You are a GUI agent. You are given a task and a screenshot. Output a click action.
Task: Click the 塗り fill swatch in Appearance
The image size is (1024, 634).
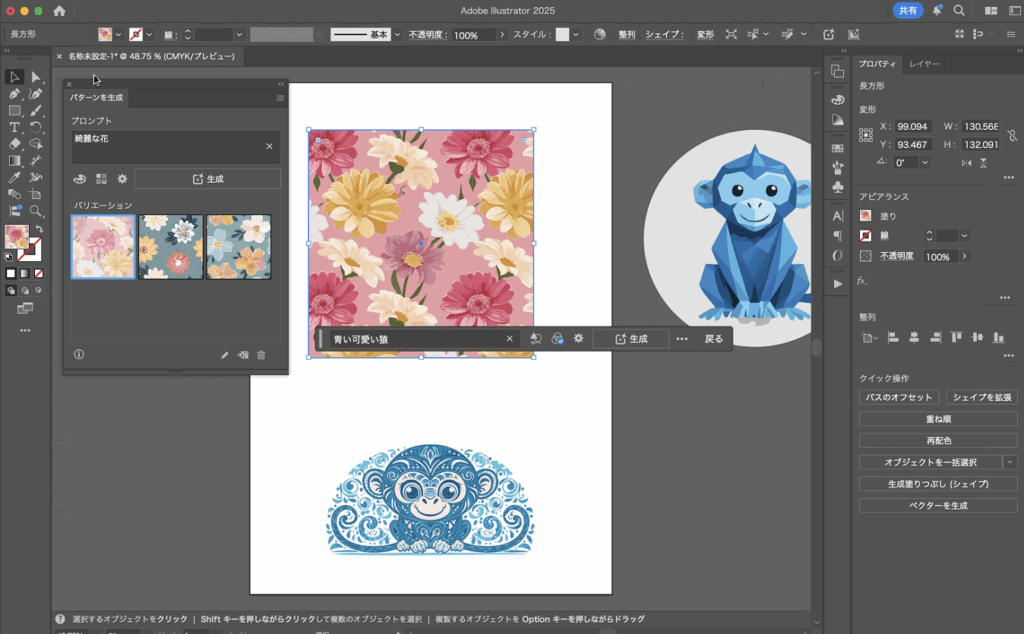(866, 215)
